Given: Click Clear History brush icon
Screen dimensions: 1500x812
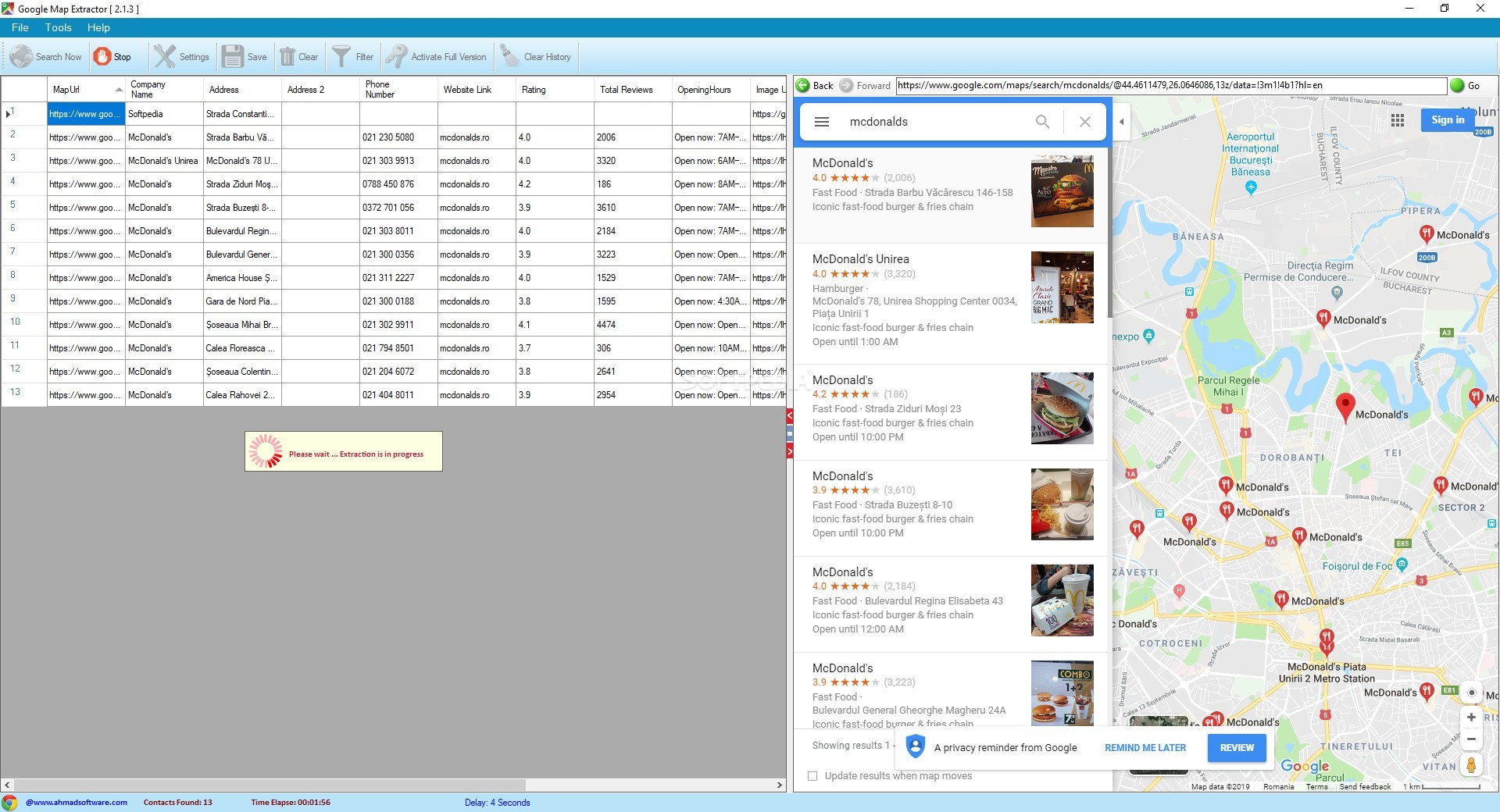Looking at the screenshot, I should (510, 56).
